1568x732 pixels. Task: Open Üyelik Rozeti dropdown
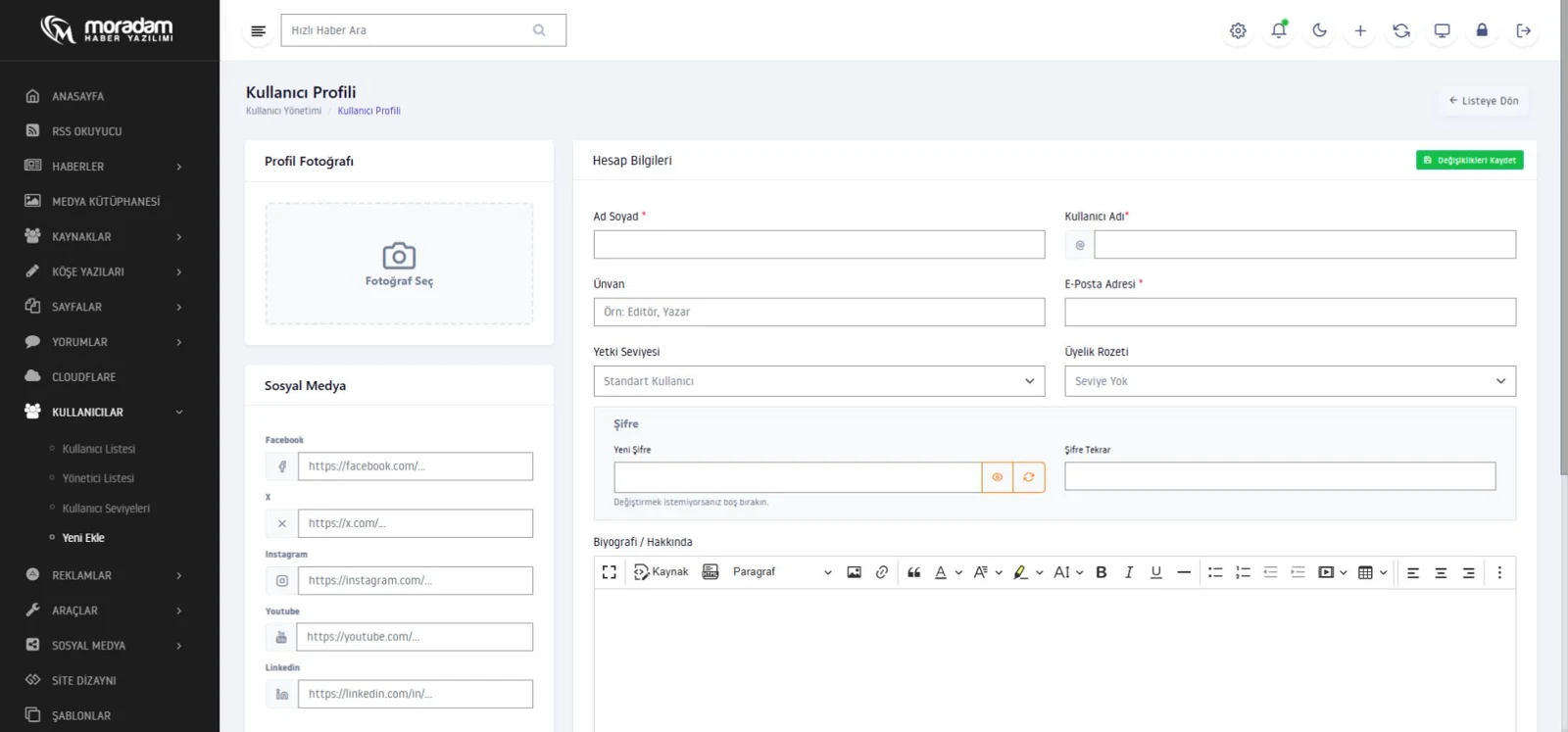click(x=1290, y=381)
